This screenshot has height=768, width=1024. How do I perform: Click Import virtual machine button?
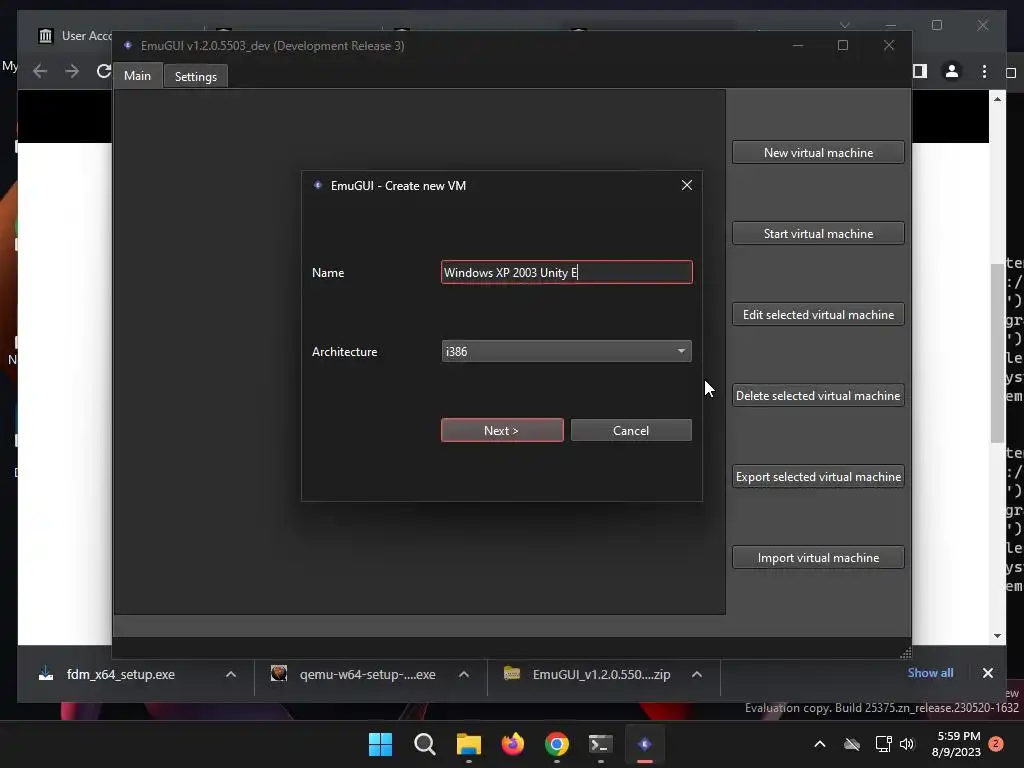tap(818, 557)
